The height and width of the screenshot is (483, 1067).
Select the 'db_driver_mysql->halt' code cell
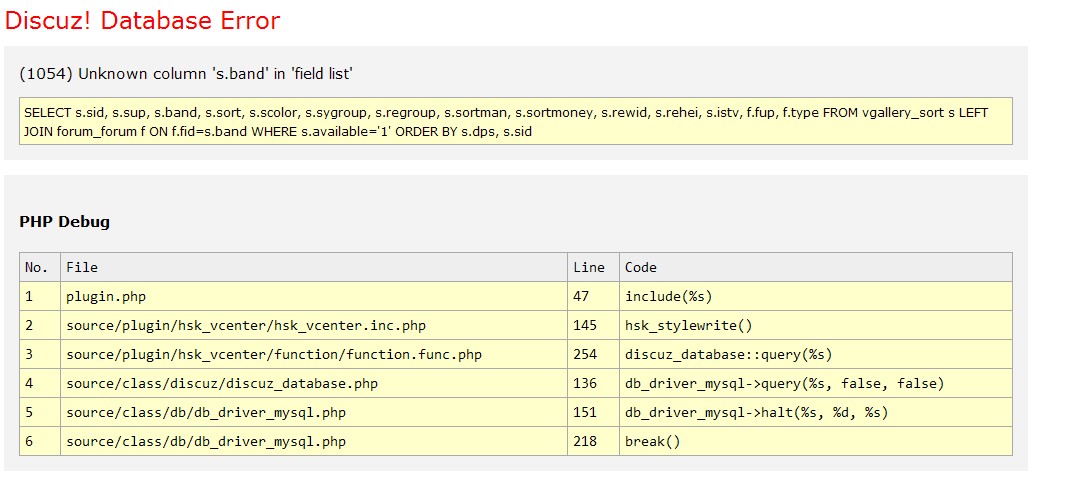click(816, 412)
